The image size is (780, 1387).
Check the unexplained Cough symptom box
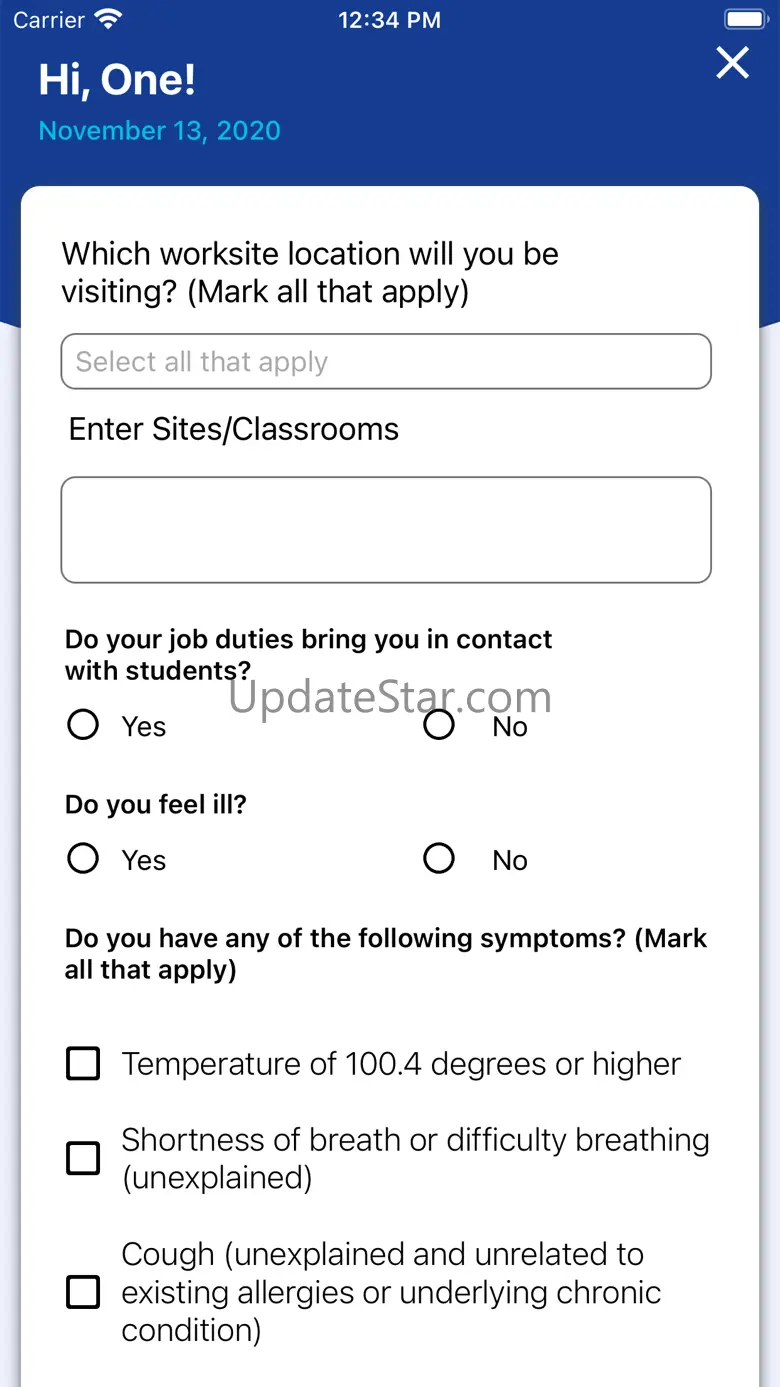point(83,1292)
